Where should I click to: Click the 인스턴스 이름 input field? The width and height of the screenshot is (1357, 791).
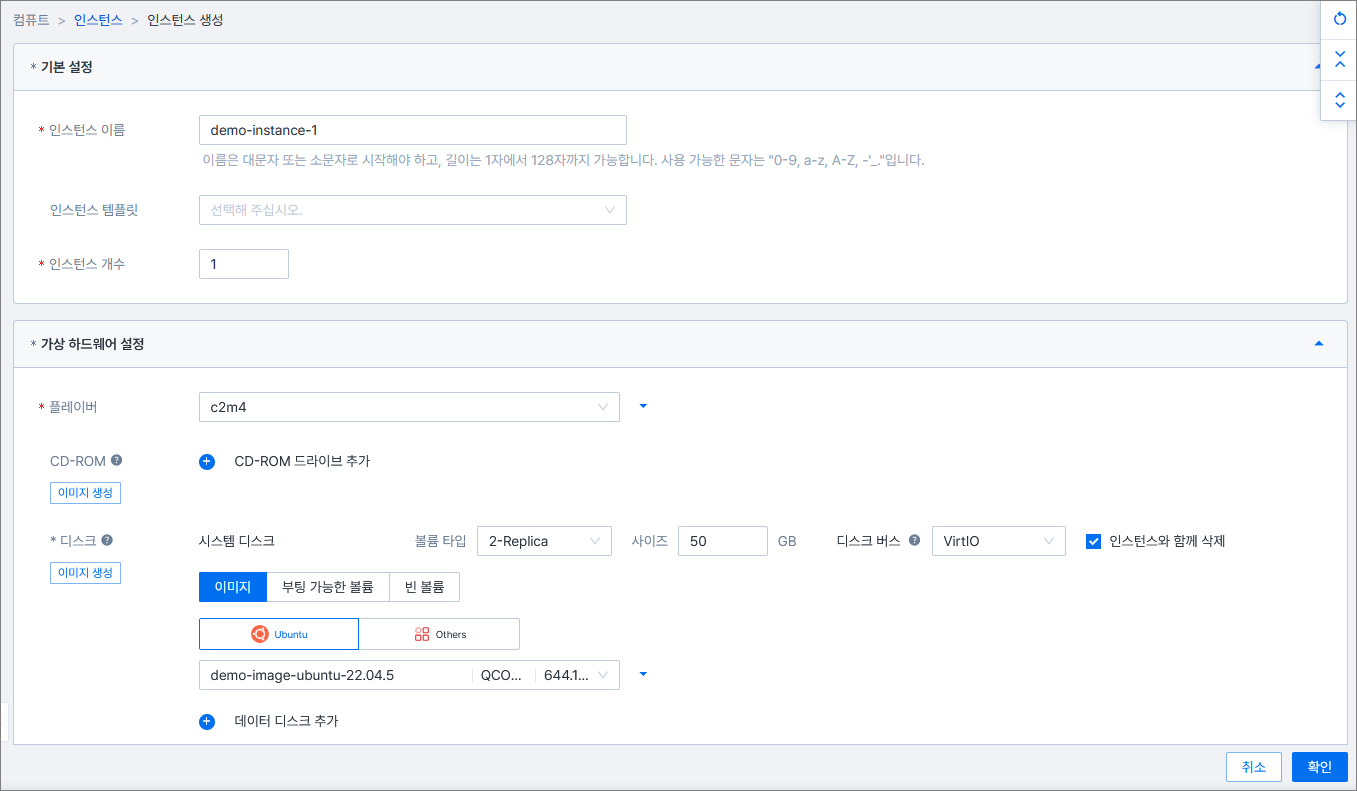412,130
